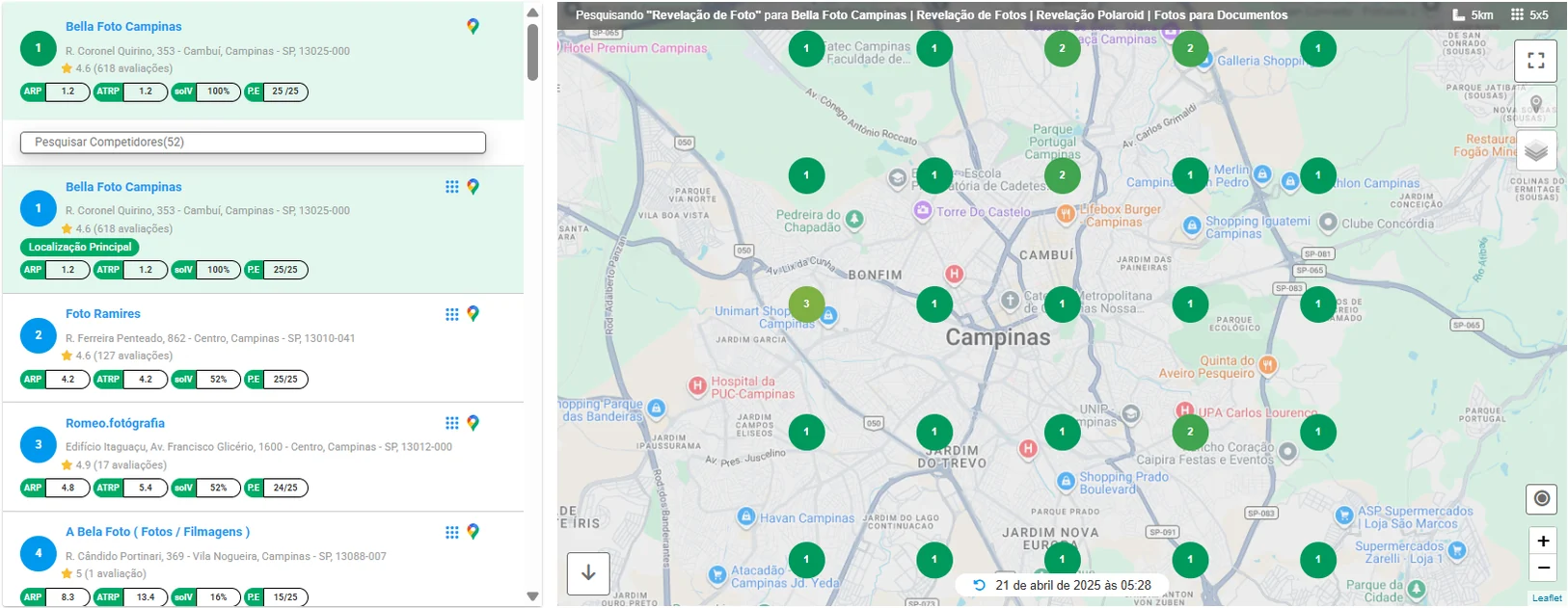The width and height of the screenshot is (1568, 608).
Task: Zoom out on the map
Action: pos(1543,568)
